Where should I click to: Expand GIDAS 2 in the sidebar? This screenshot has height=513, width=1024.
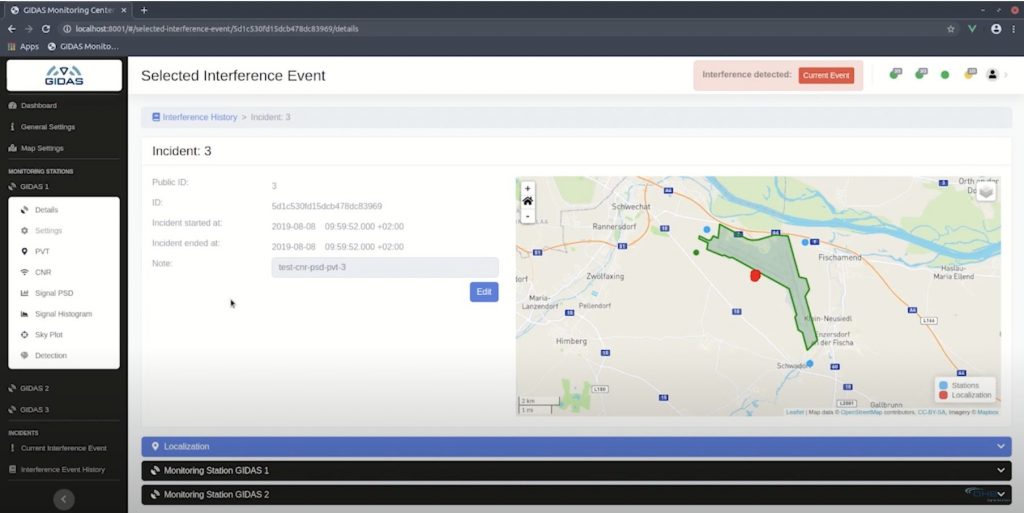point(34,388)
